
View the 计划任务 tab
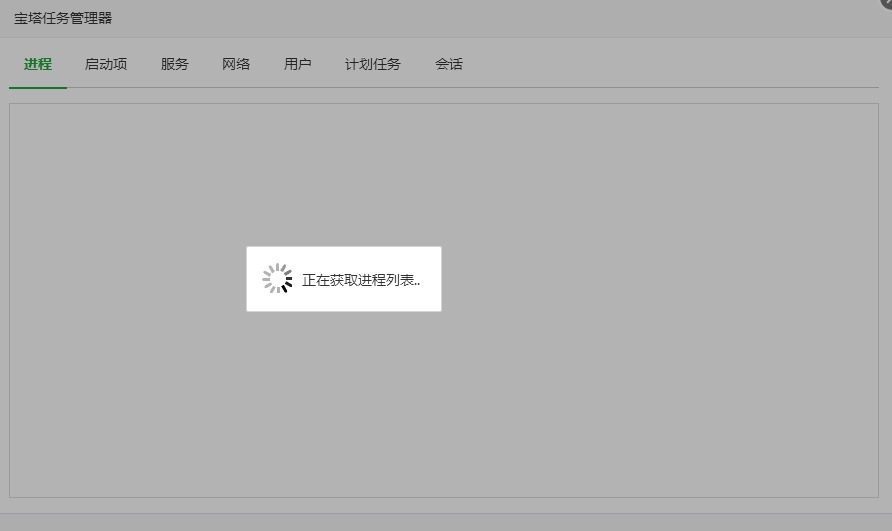[373, 64]
